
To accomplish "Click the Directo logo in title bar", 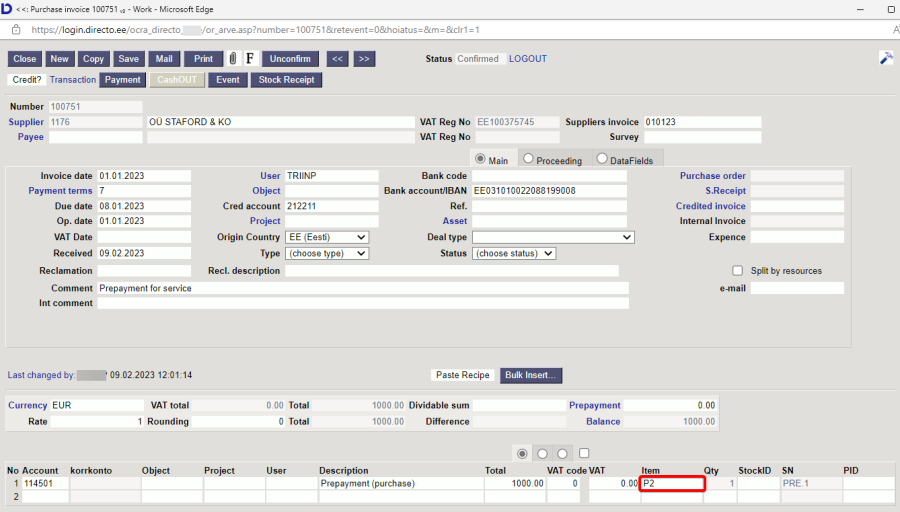I will (x=6, y=9).
